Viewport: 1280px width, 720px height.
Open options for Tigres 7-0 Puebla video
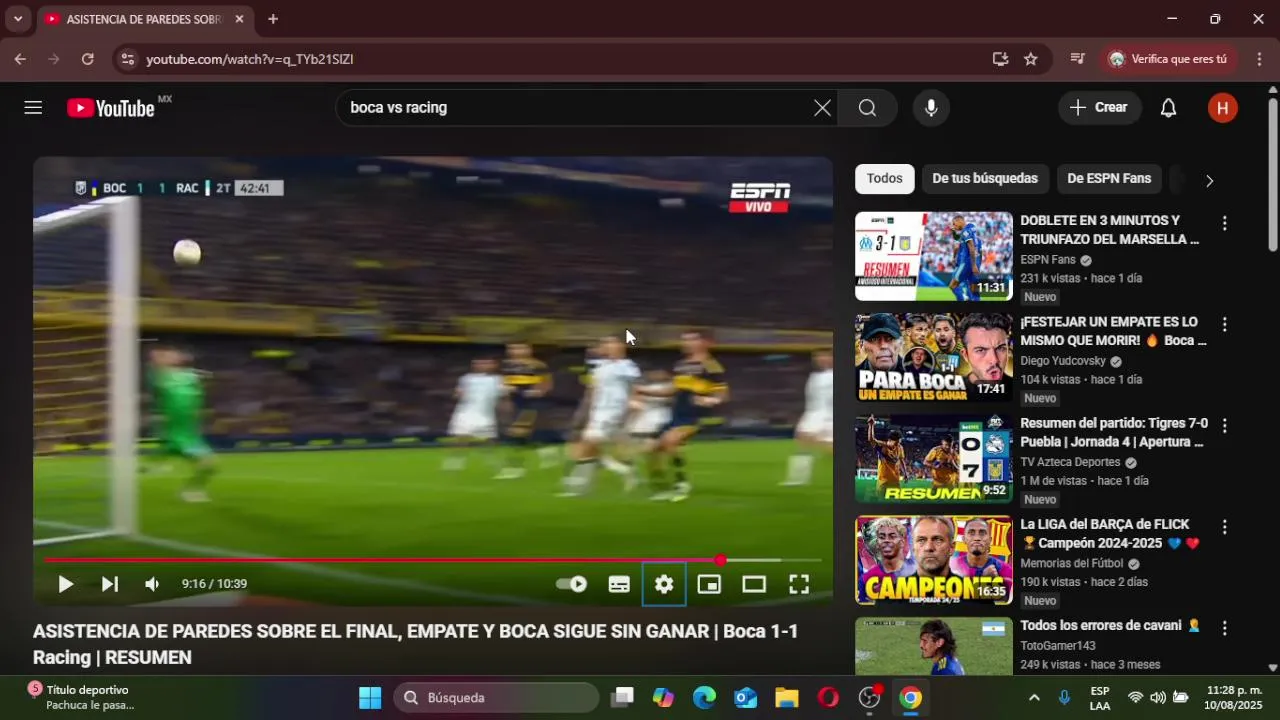(x=1224, y=426)
